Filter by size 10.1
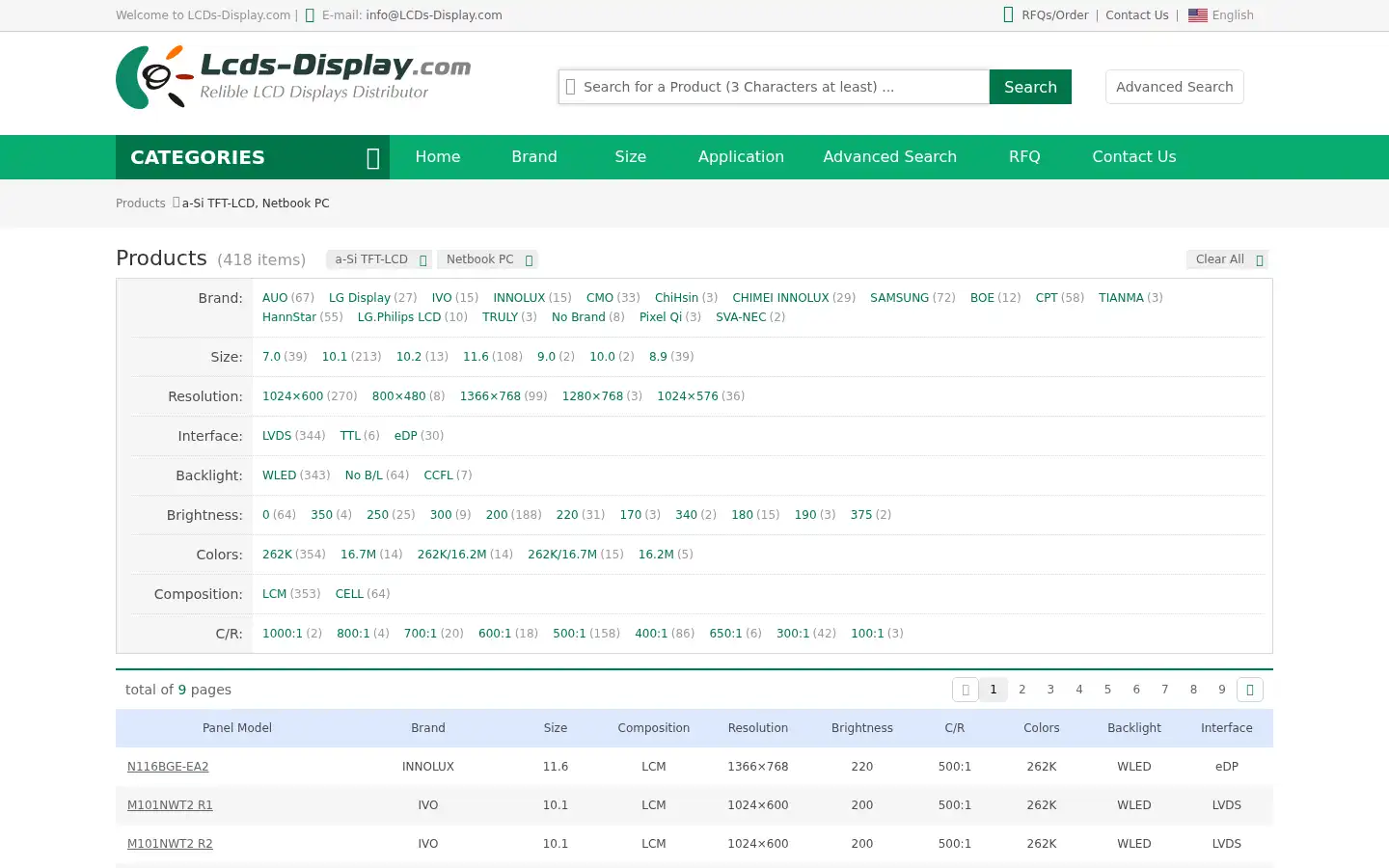1389x868 pixels. click(335, 357)
